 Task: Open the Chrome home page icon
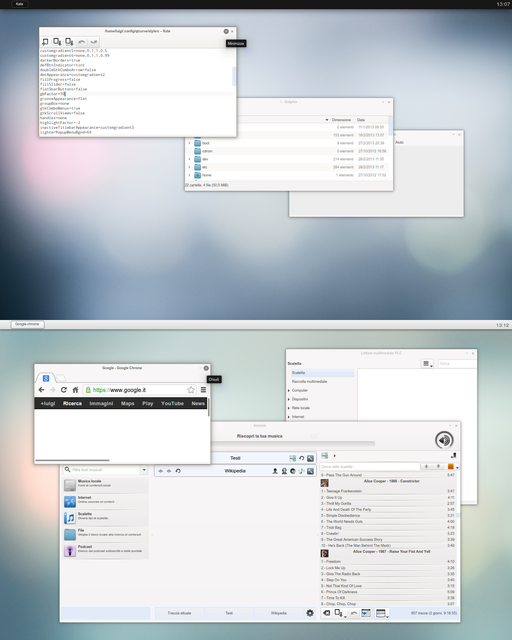click(75, 390)
